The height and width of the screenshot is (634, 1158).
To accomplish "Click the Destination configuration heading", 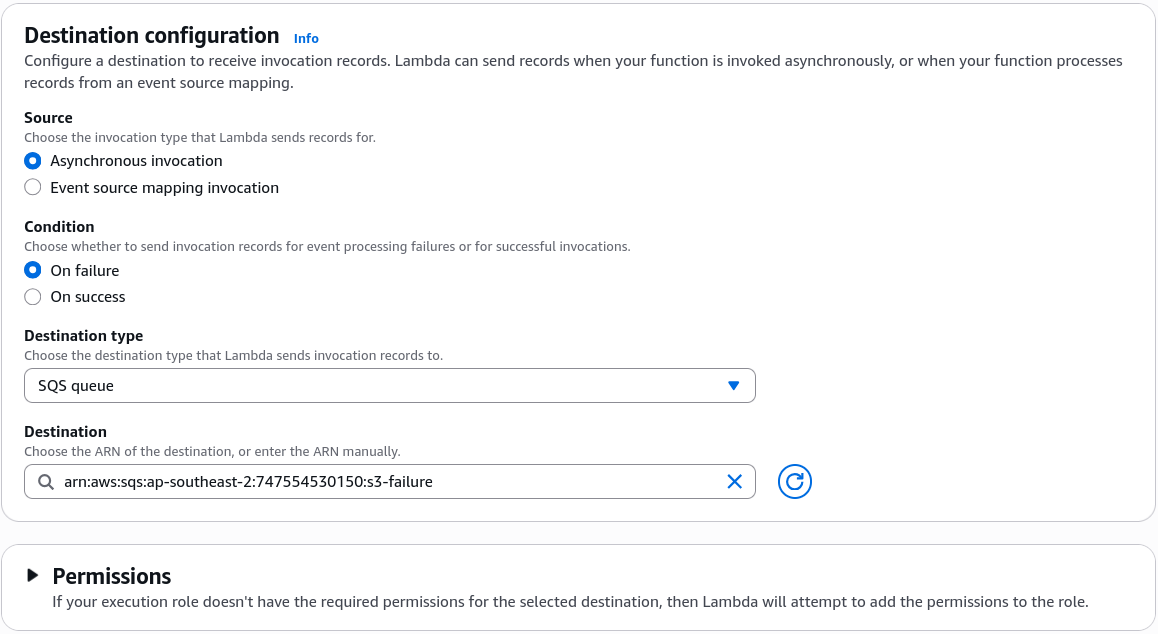I will click(x=151, y=35).
